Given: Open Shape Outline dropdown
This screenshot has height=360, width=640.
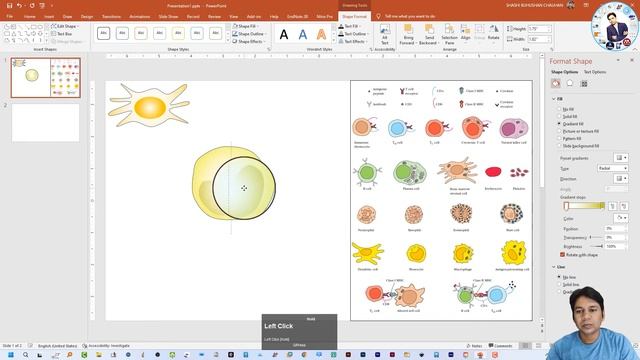Looking at the screenshot, I should click(249, 34).
